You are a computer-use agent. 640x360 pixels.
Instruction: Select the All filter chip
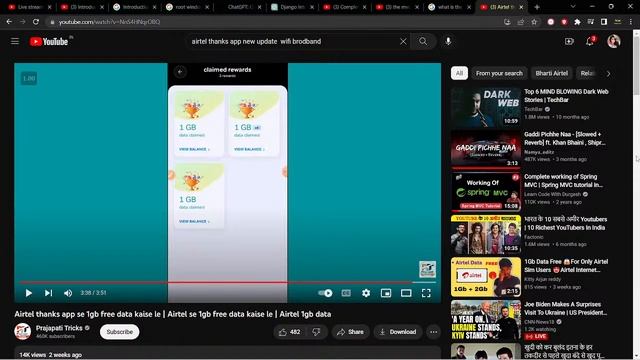459,73
